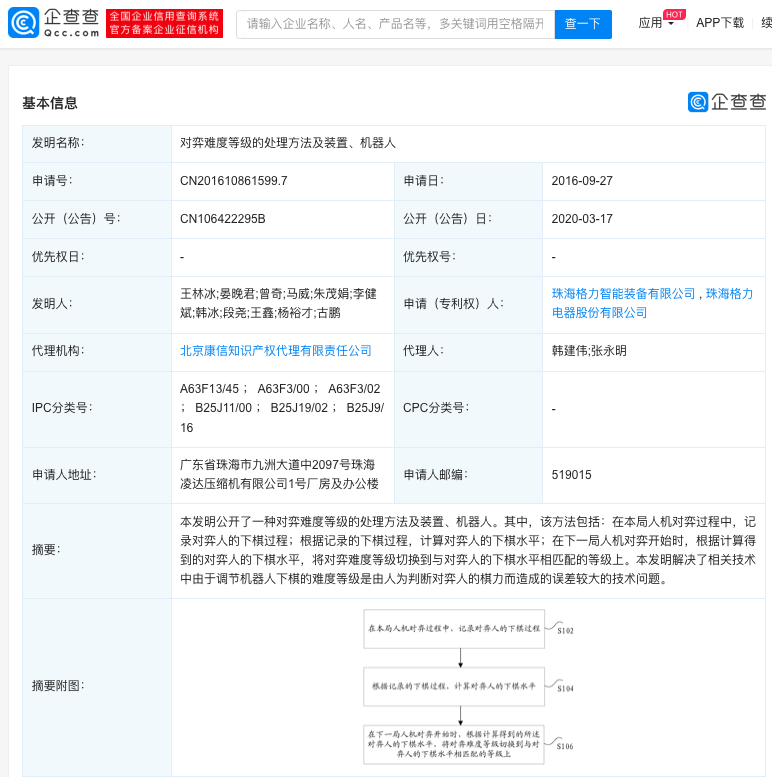Open 珠海格力电器股份有限公司 applicant link
The image size is (772, 777).
652,303
